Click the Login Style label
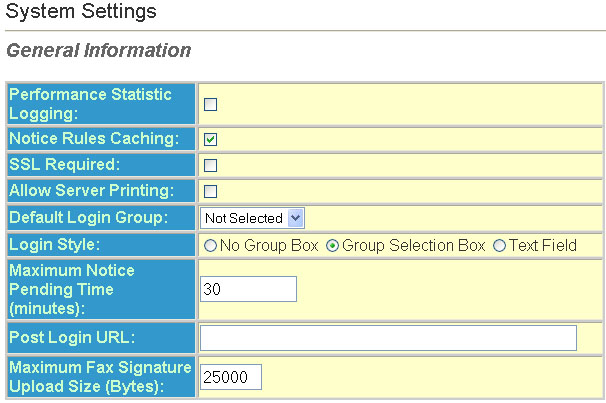Image resolution: width=606 pixels, height=403 pixels. 54,245
